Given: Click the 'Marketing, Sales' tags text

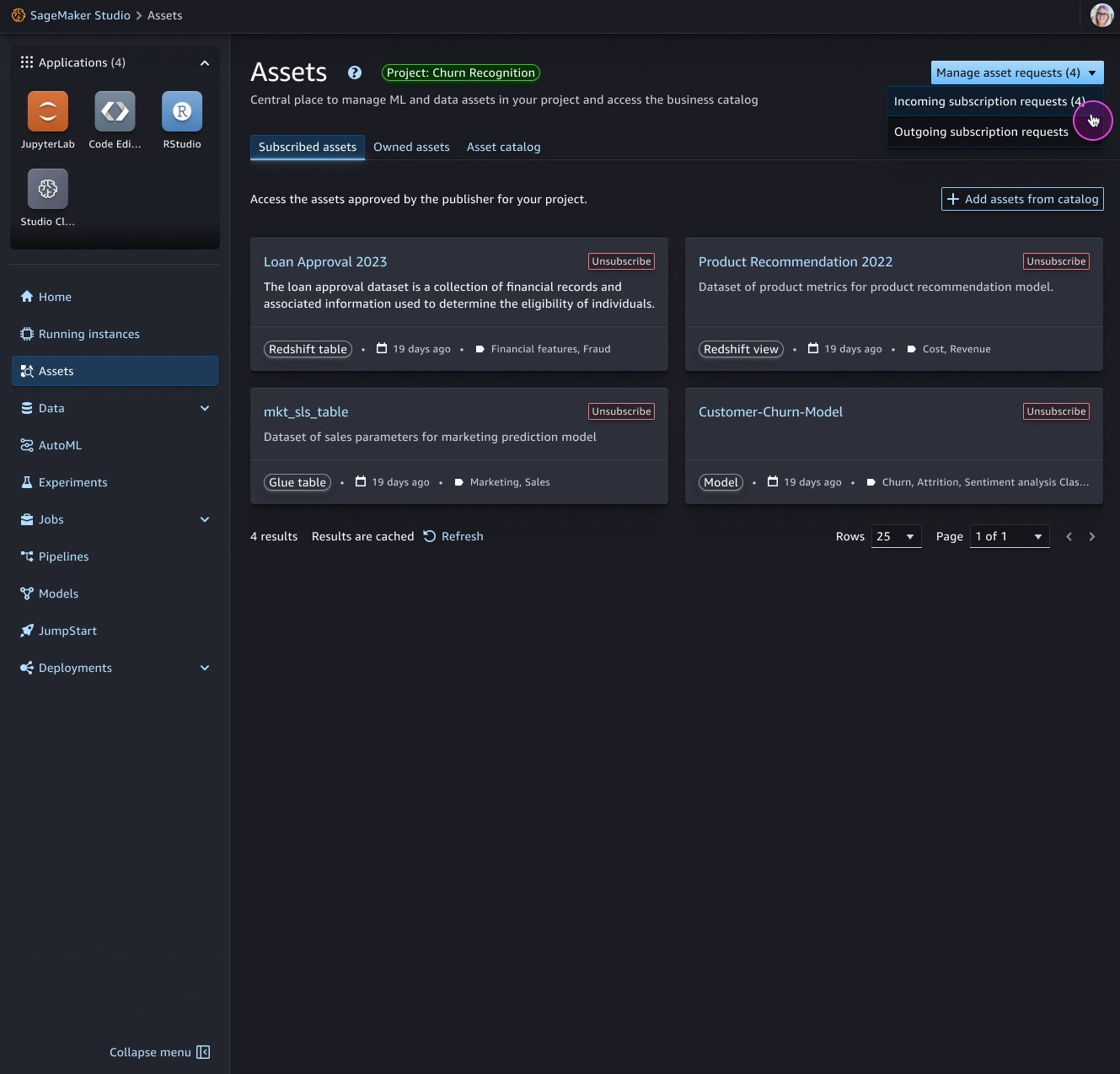Looking at the screenshot, I should pos(510,482).
